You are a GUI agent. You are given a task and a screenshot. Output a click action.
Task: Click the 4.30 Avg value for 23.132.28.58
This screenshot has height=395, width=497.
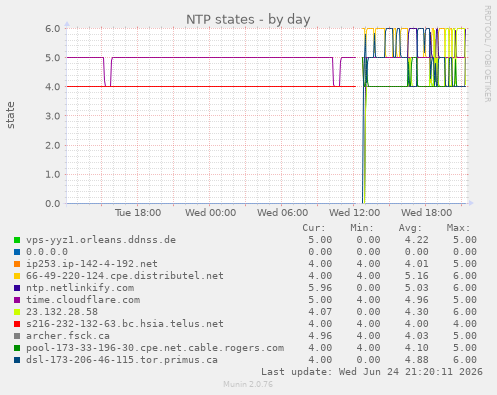click(x=417, y=312)
